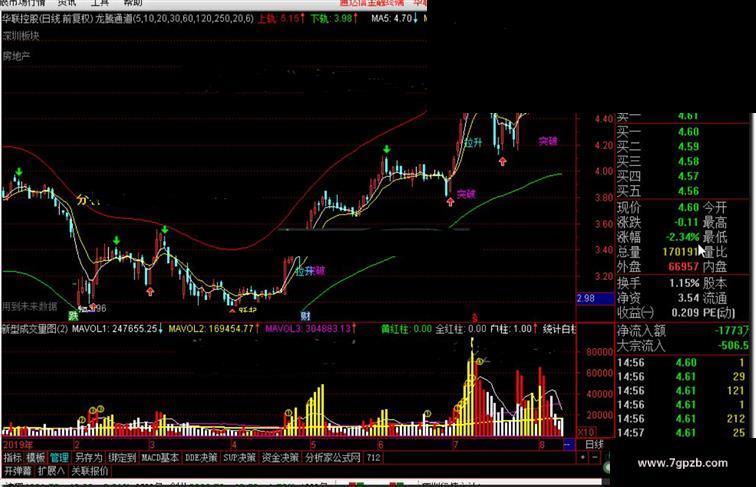Open the 分析家公式网 link
This screenshot has height=487, width=756.
pos(333,458)
